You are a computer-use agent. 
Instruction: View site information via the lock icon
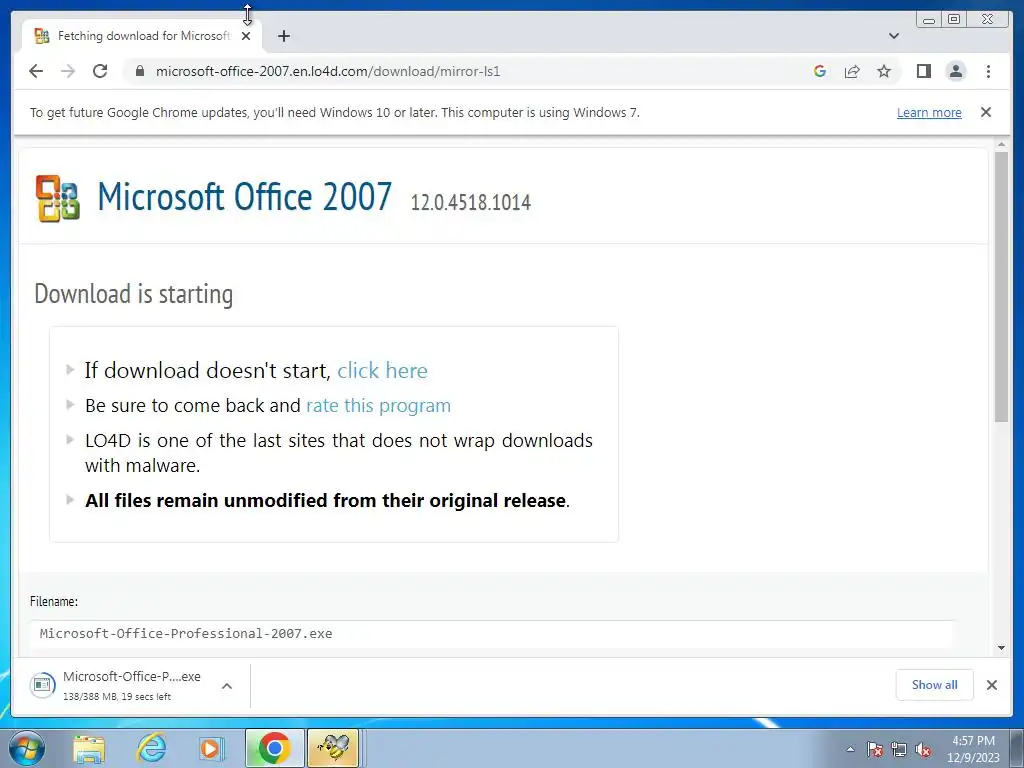coord(139,71)
